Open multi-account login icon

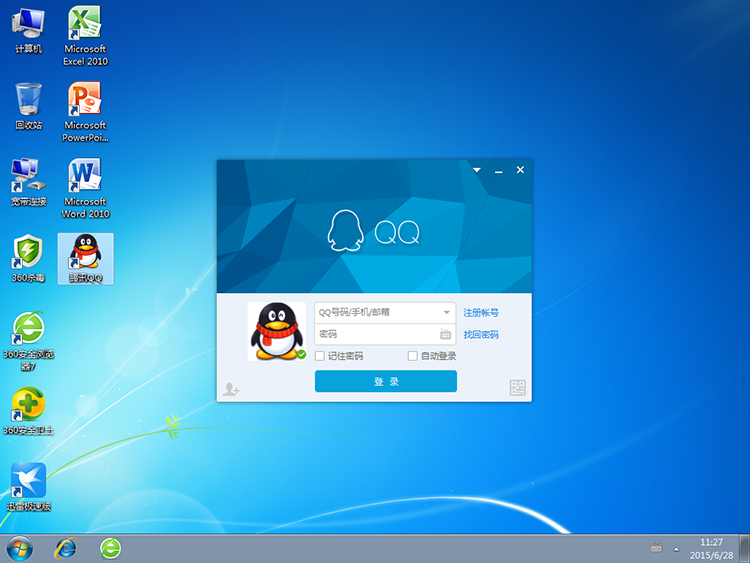point(231,389)
